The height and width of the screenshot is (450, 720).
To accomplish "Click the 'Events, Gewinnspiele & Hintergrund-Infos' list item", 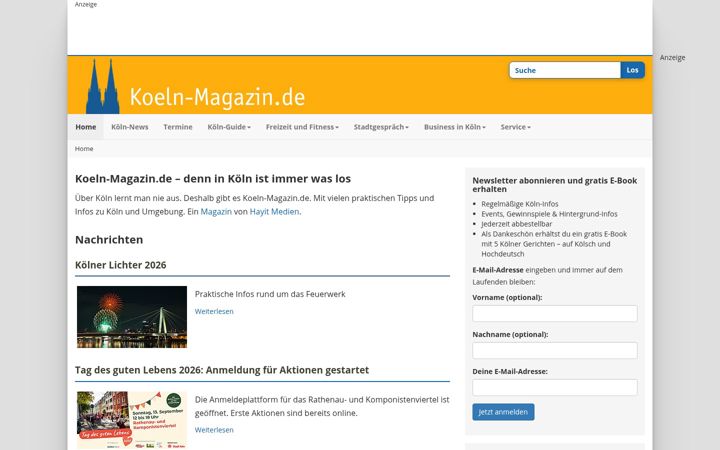I will pos(549,214).
